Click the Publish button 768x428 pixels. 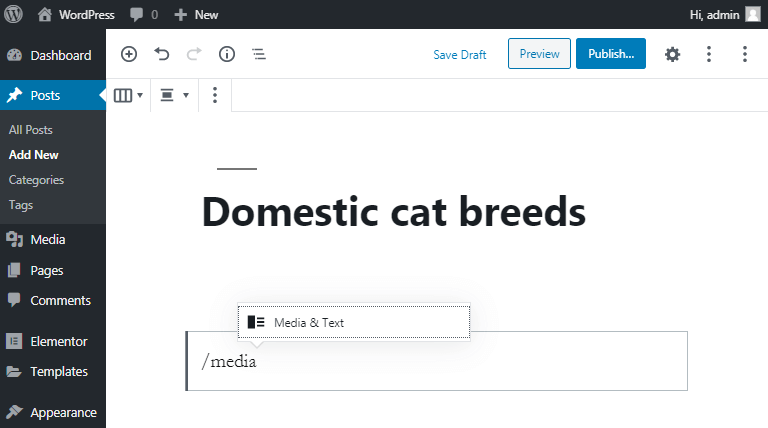click(611, 53)
